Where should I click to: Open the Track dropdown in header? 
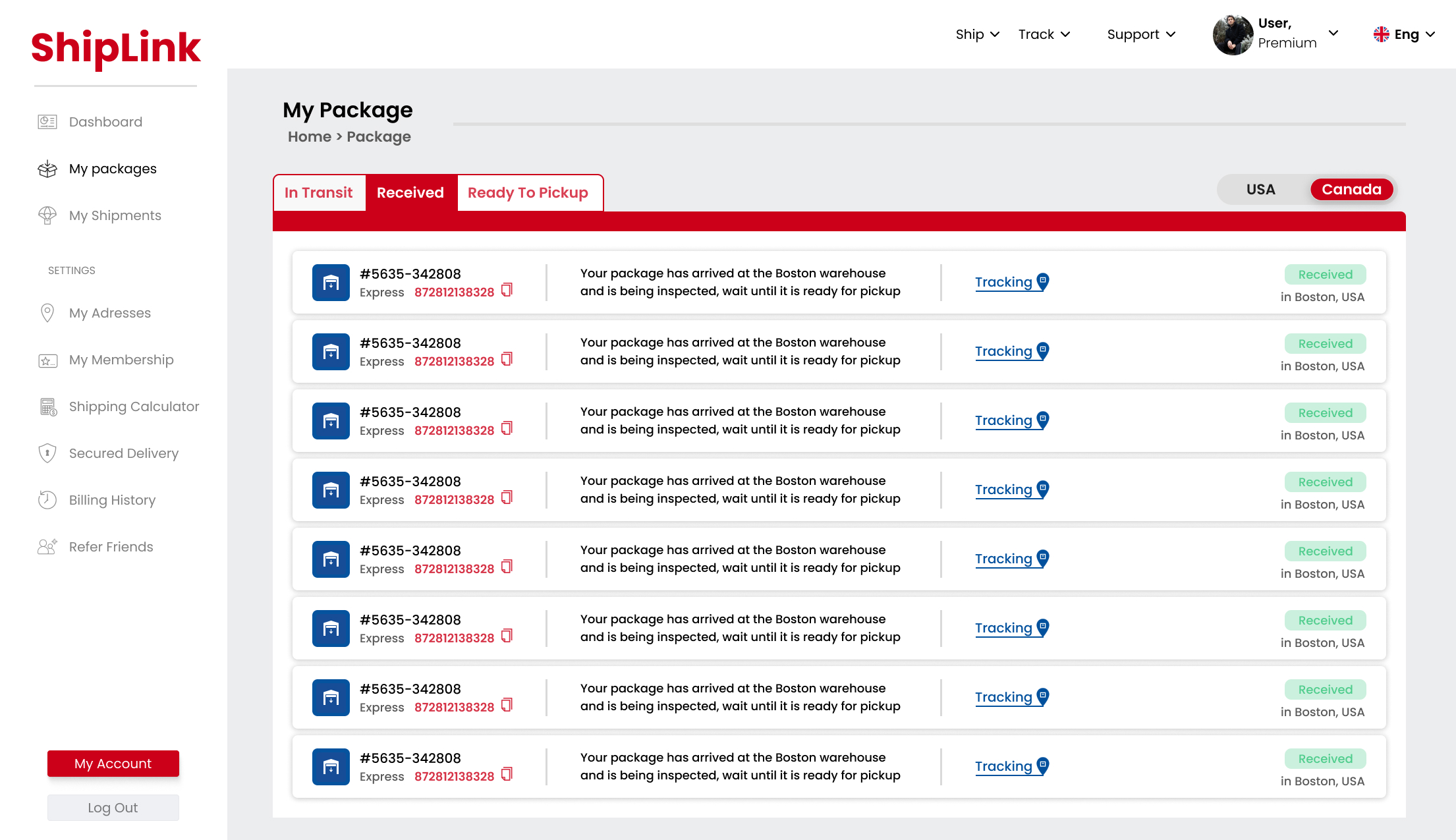pyautogui.click(x=1044, y=34)
